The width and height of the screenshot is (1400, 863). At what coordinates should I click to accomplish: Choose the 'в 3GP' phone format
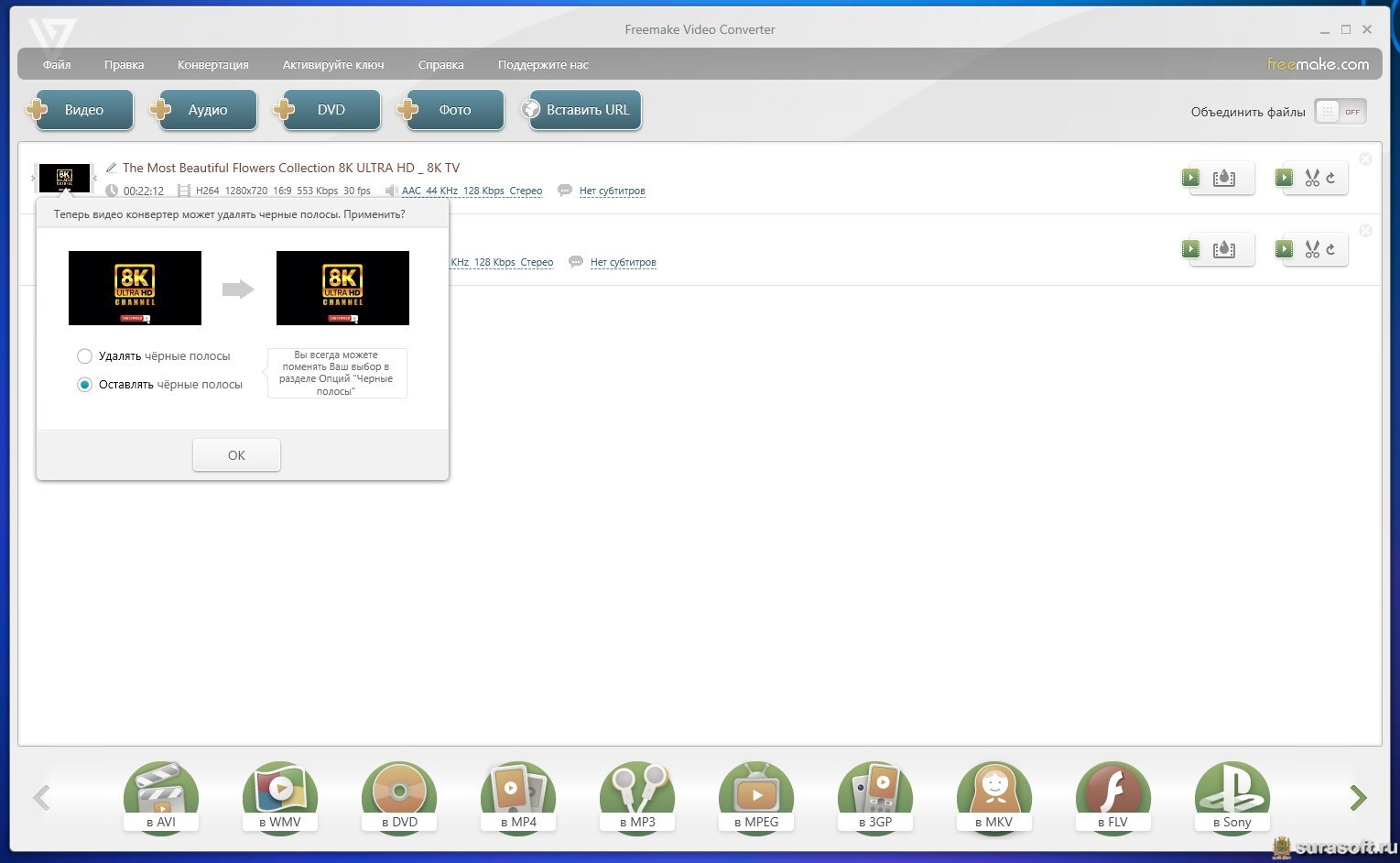875,797
